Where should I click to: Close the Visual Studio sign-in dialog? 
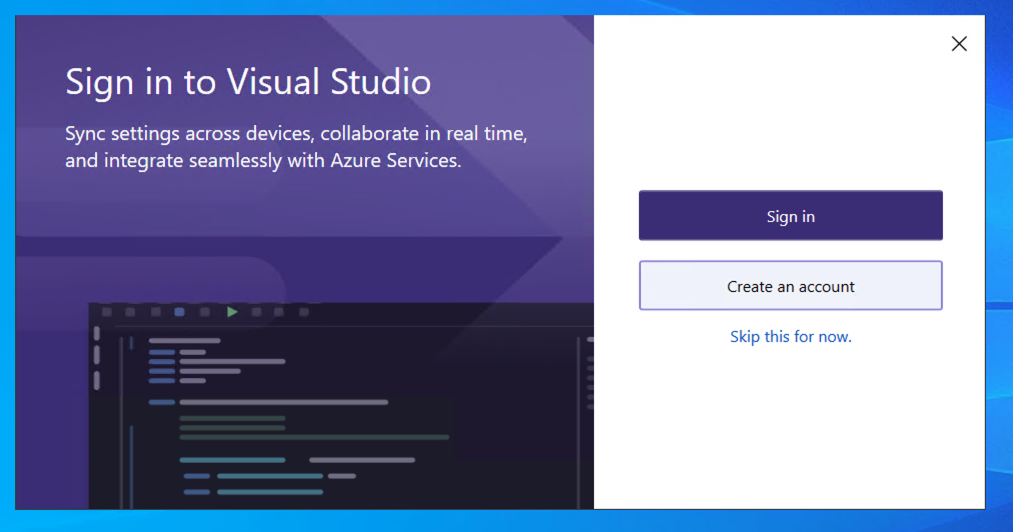point(959,44)
